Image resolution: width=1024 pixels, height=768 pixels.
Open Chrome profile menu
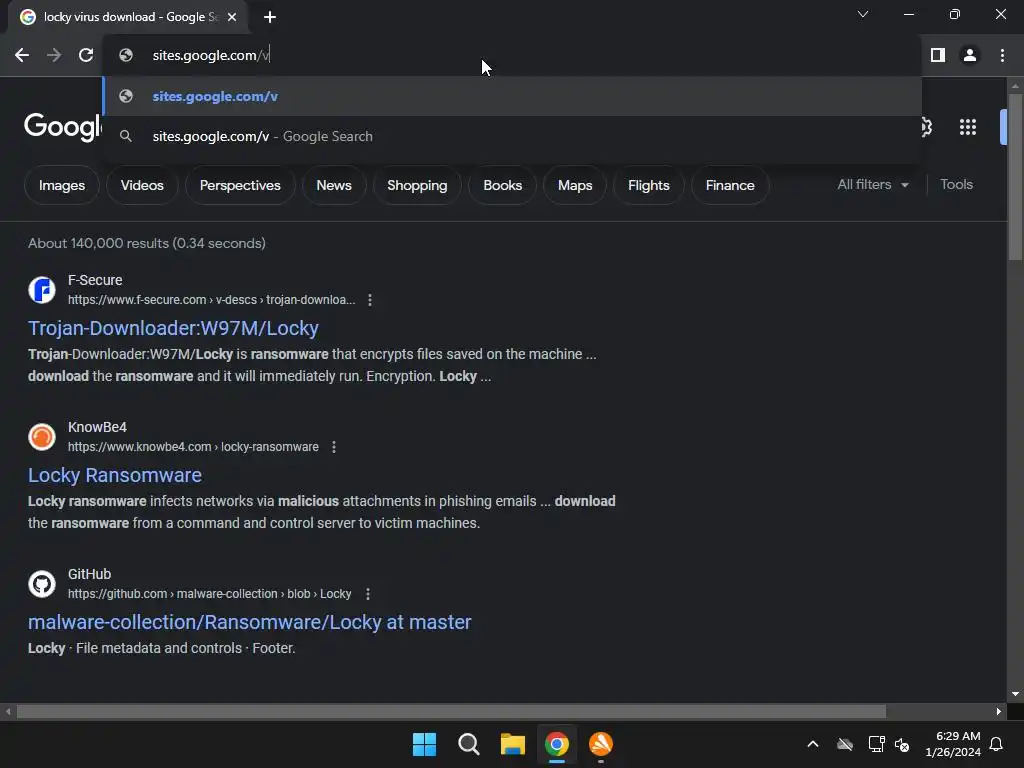click(970, 56)
